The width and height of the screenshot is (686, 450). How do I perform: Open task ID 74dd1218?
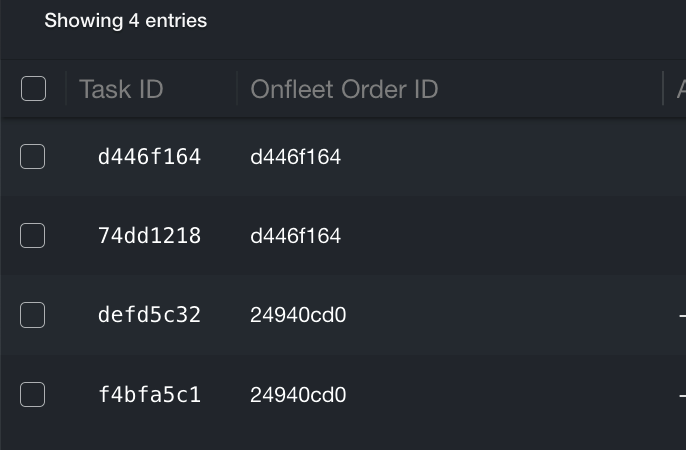[x=149, y=236]
